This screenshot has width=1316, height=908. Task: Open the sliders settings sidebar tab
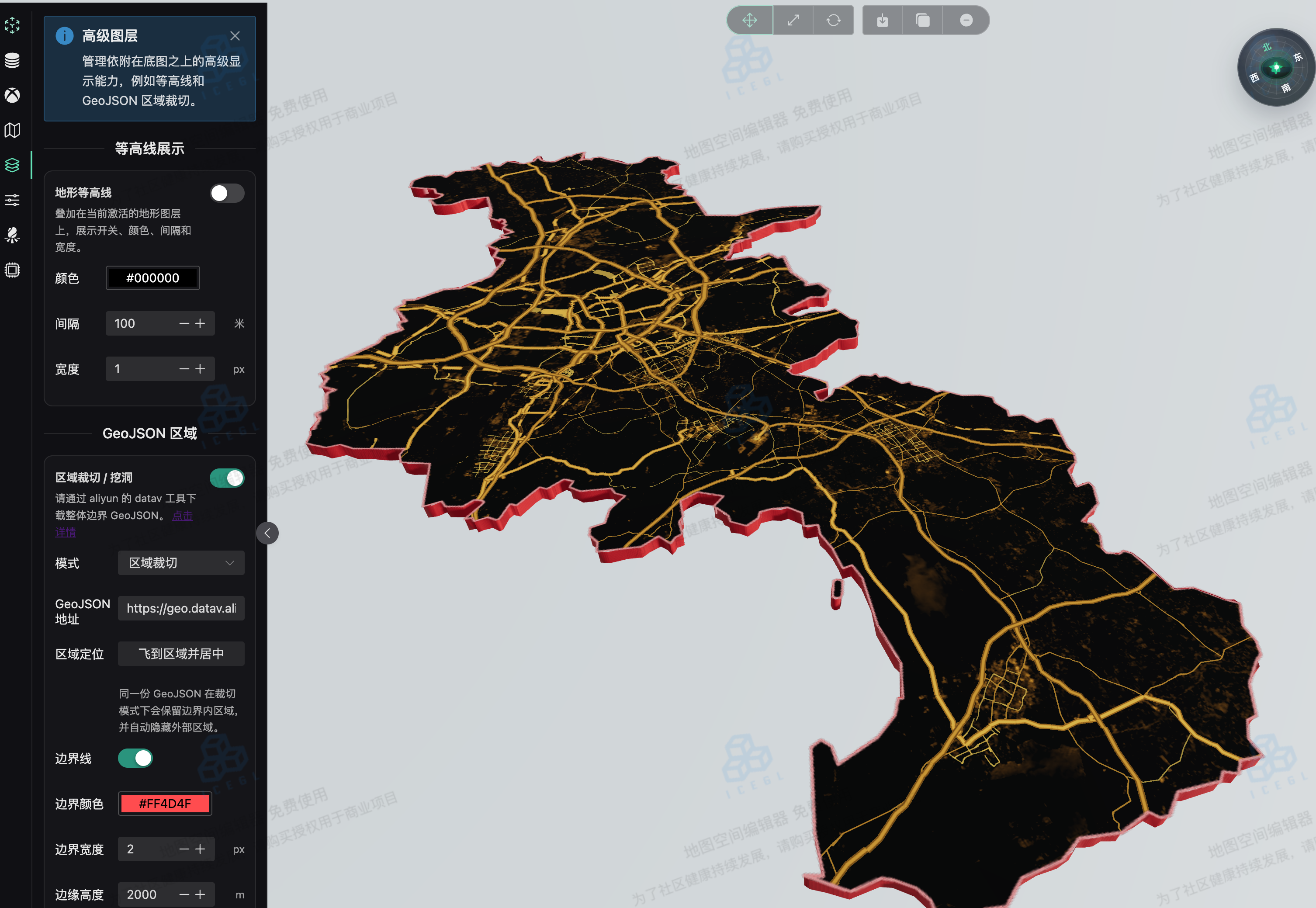tap(13, 200)
